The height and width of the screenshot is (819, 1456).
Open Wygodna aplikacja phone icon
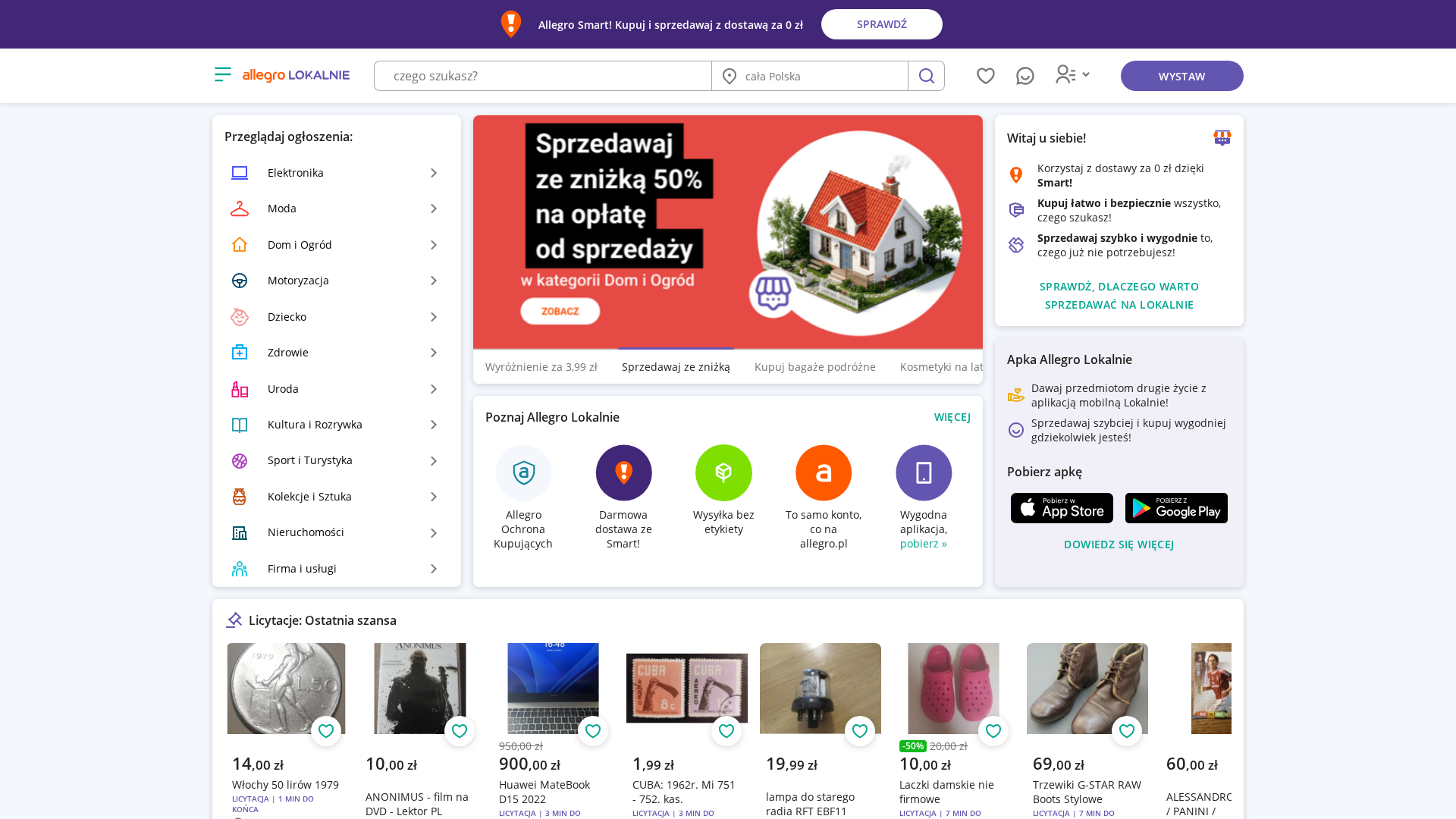coord(924,472)
